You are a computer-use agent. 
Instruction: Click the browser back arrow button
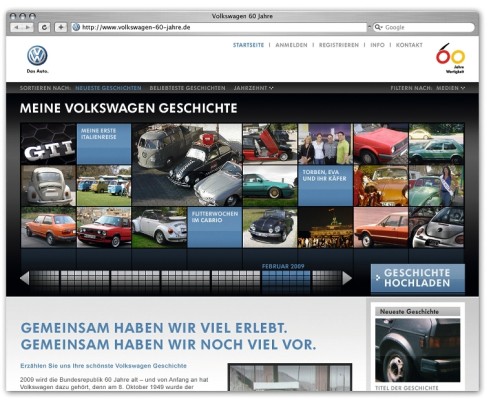(17, 27)
